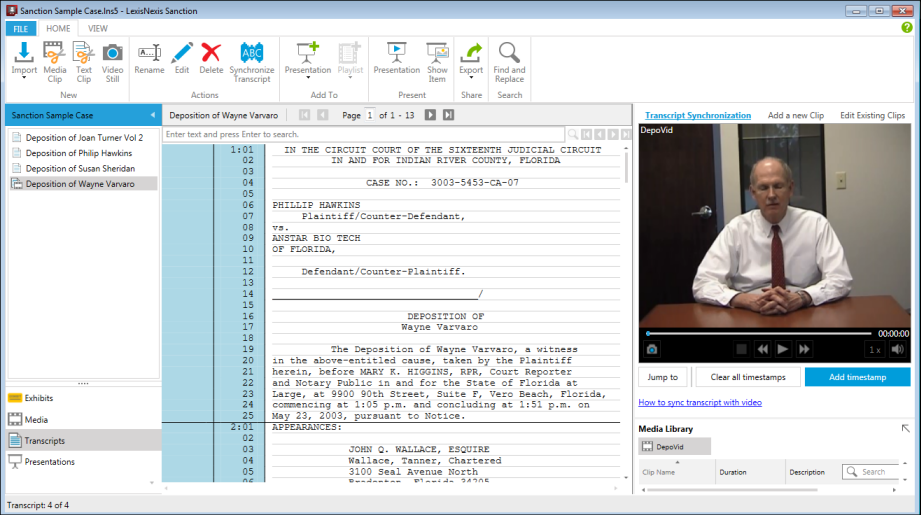Expand the Import dropdown arrow
This screenshot has width=921, height=515.
(24, 78)
